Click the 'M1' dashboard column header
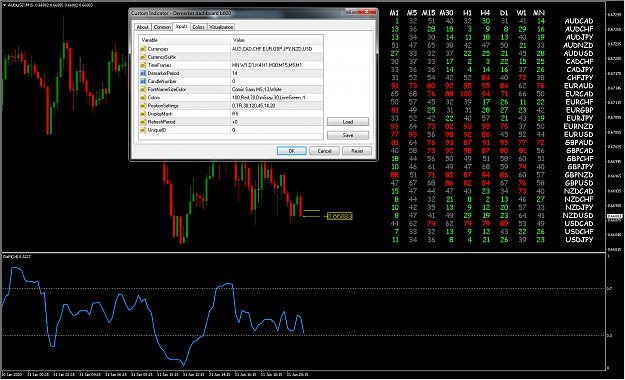The width and height of the screenshot is (625, 380). tap(394, 13)
